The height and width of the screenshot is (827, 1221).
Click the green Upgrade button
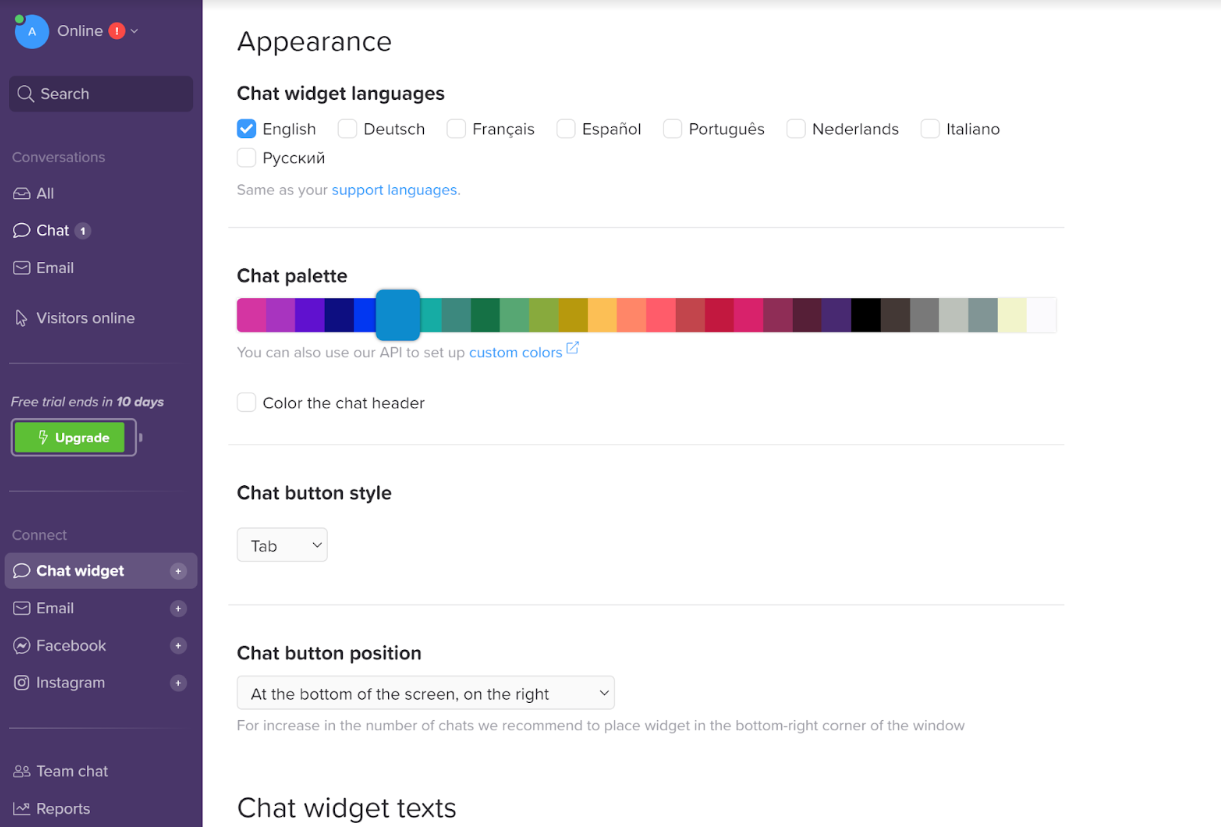point(70,438)
